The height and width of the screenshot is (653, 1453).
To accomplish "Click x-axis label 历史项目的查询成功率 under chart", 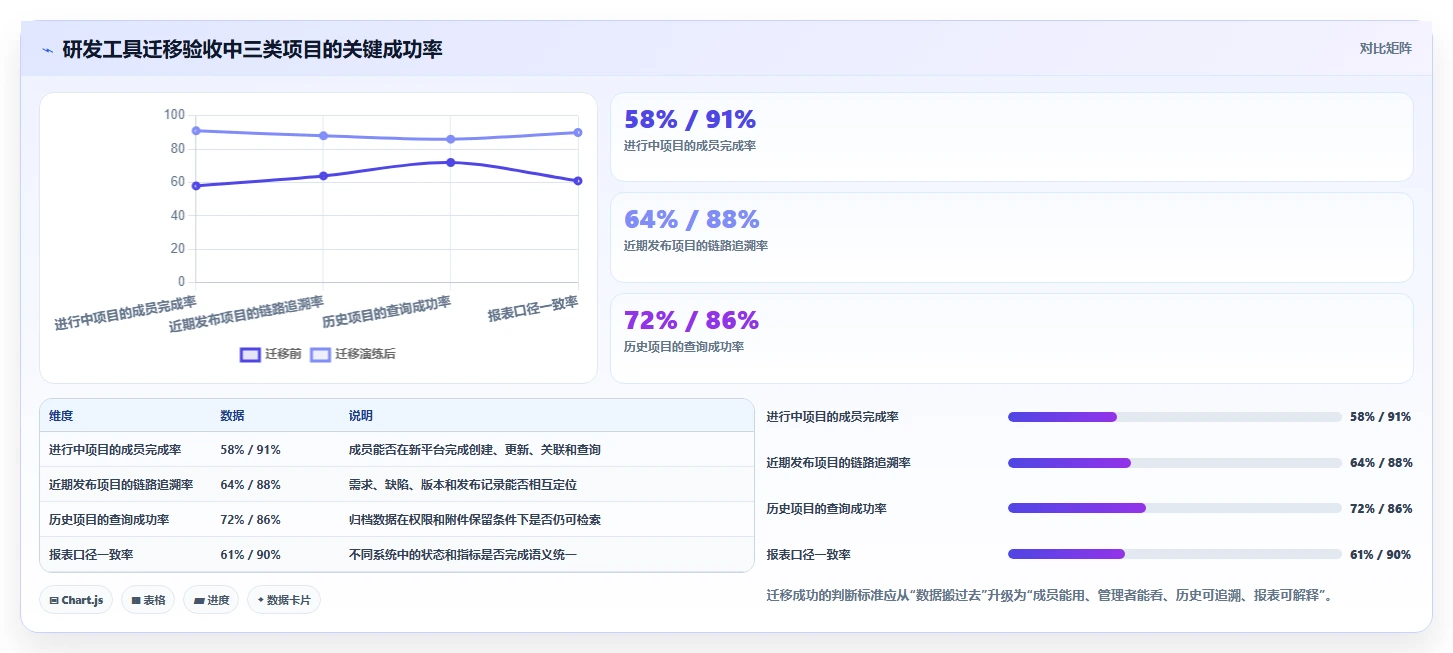I will tap(386, 311).
